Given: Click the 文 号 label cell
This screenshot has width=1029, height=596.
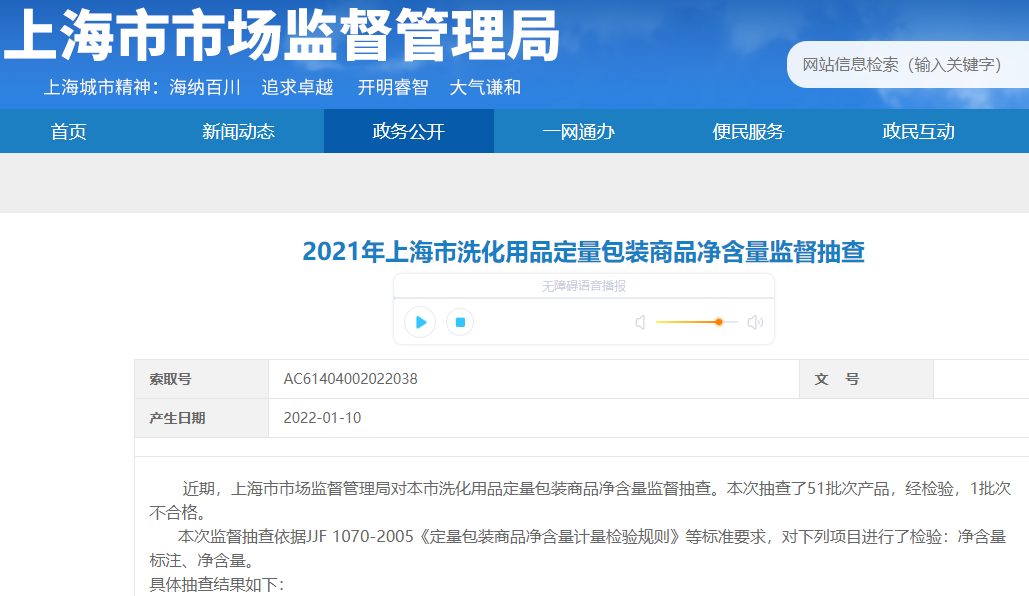Looking at the screenshot, I should [866, 379].
